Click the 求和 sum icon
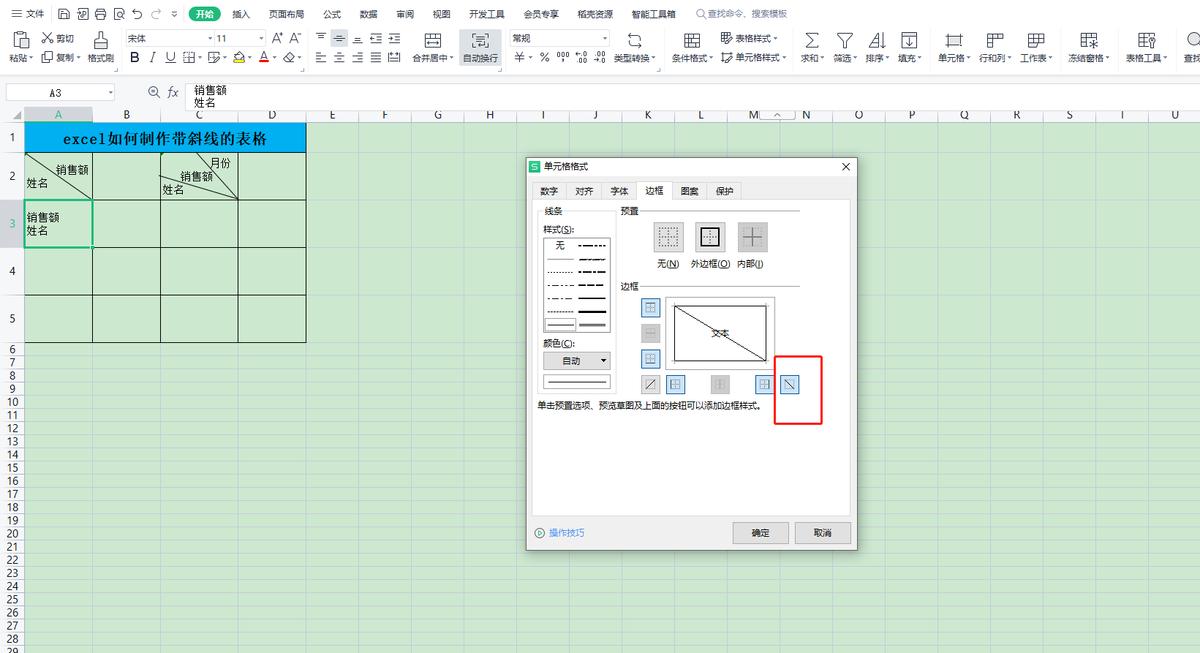The height and width of the screenshot is (653, 1200). 811,40
